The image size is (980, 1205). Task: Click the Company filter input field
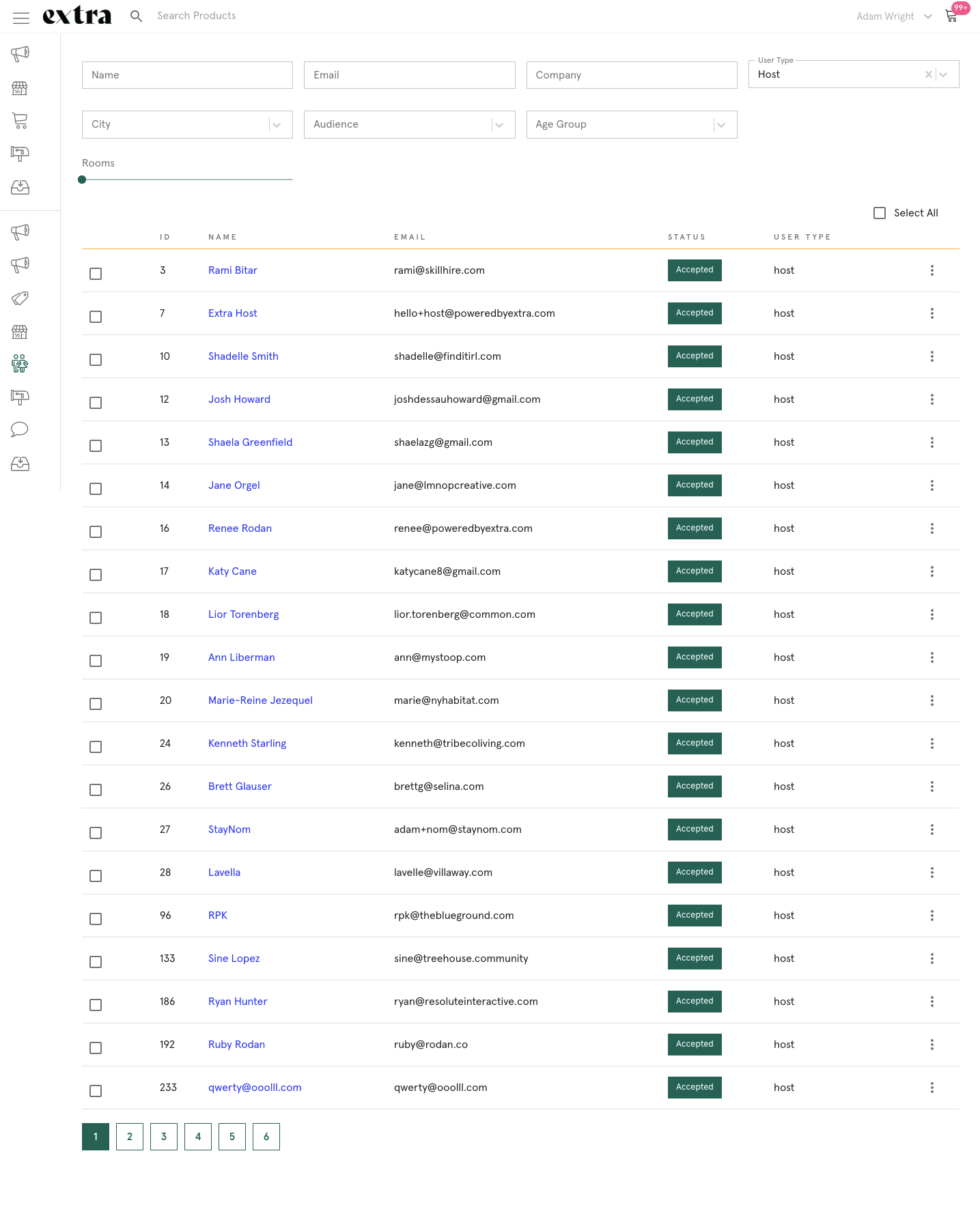pyautogui.click(x=632, y=75)
